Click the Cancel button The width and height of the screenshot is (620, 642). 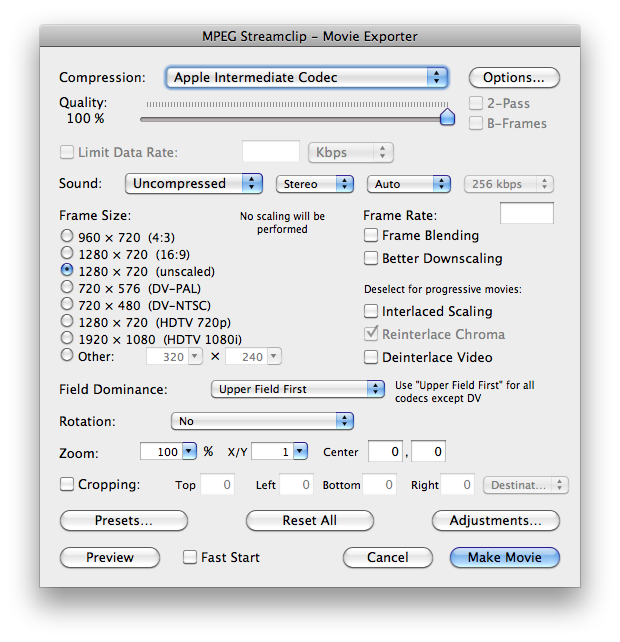pos(387,557)
